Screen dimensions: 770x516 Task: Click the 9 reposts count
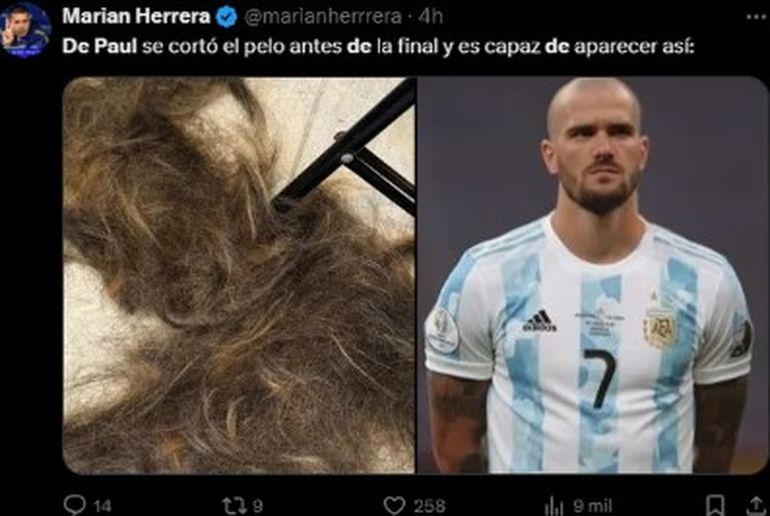(x=257, y=506)
